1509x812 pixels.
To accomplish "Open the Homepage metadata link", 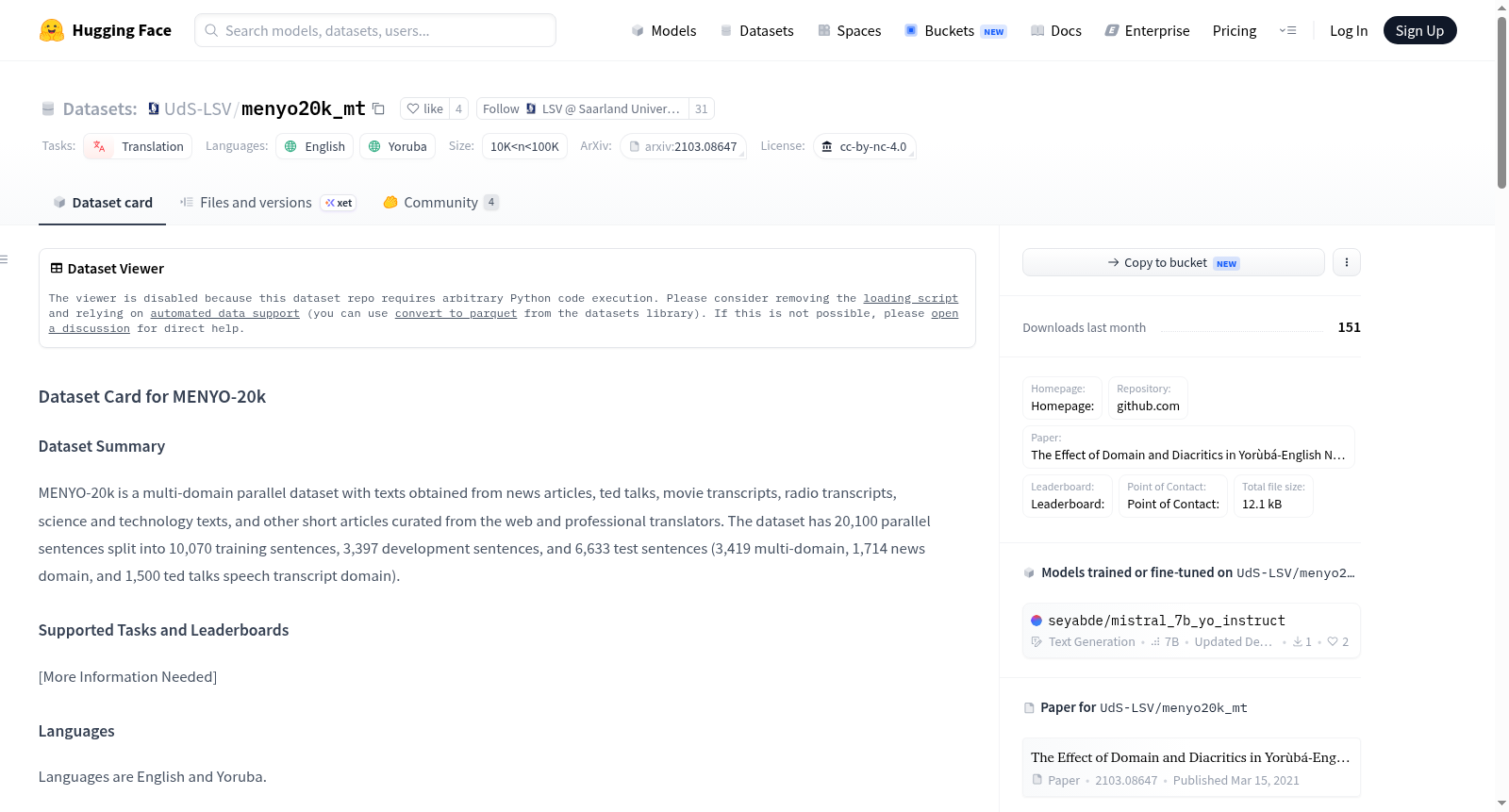I will tap(1062, 397).
